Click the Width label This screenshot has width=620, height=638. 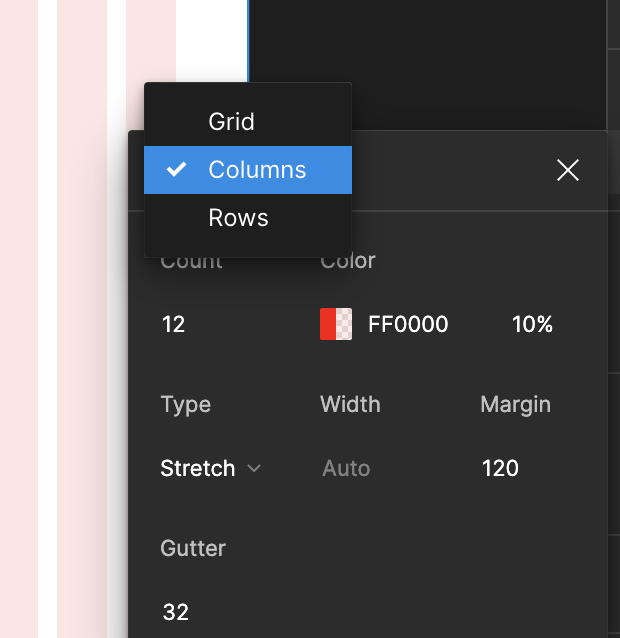click(x=350, y=404)
